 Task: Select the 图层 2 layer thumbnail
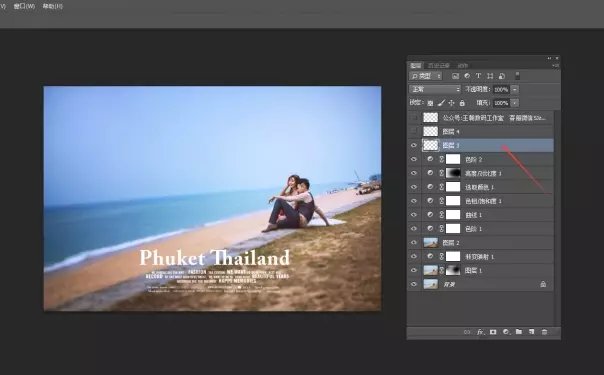click(431, 243)
